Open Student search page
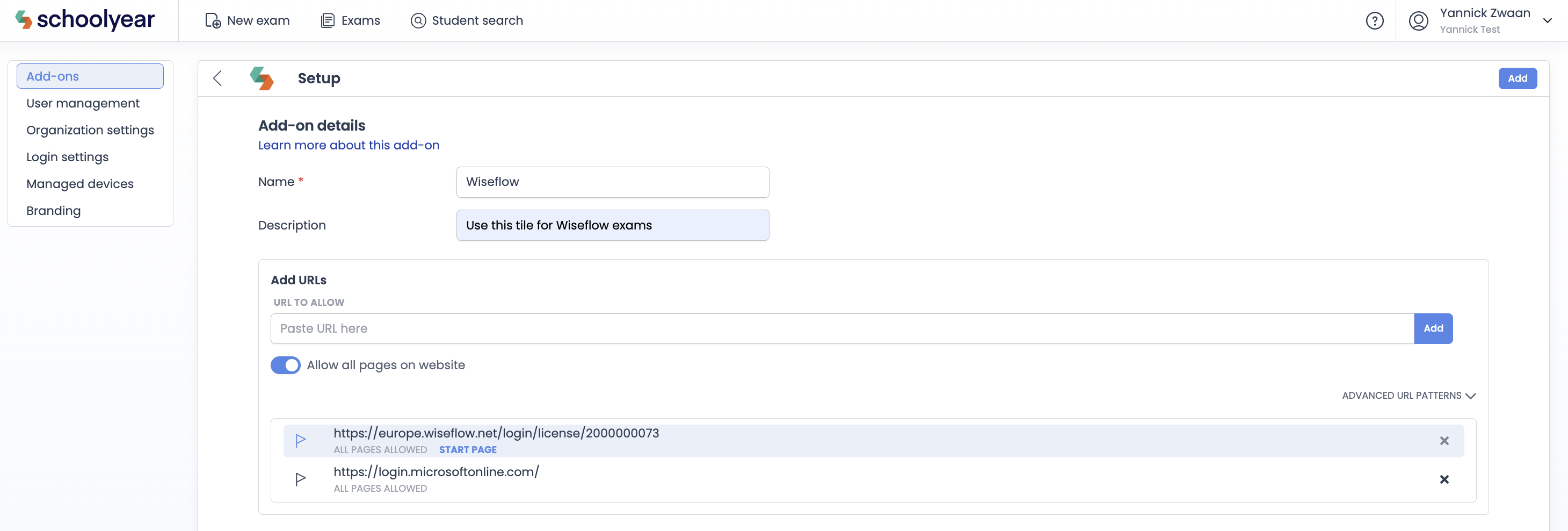 coord(467,21)
